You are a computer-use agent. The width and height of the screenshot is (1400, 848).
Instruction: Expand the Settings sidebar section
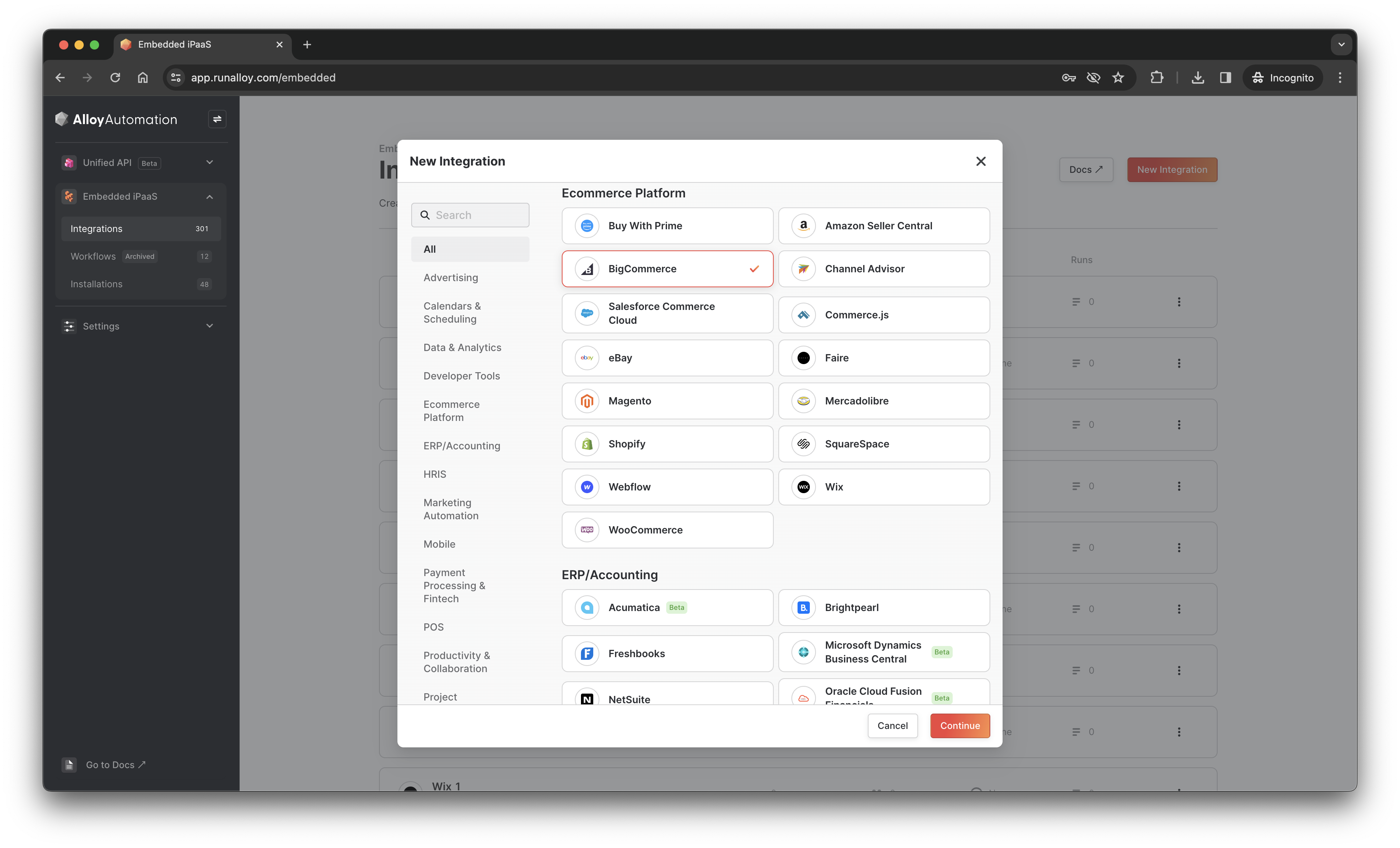210,326
